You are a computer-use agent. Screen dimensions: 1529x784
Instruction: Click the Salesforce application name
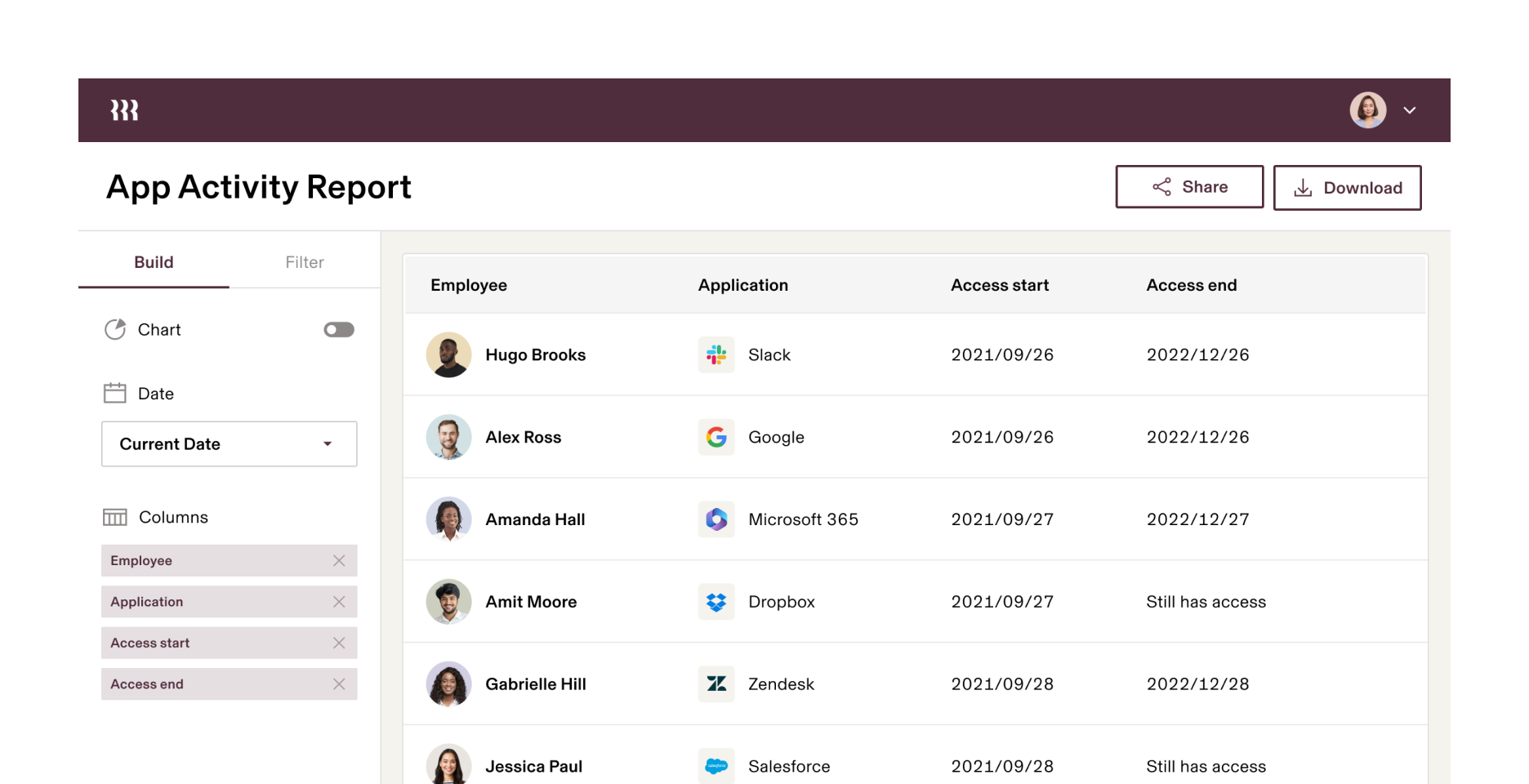pos(789,767)
